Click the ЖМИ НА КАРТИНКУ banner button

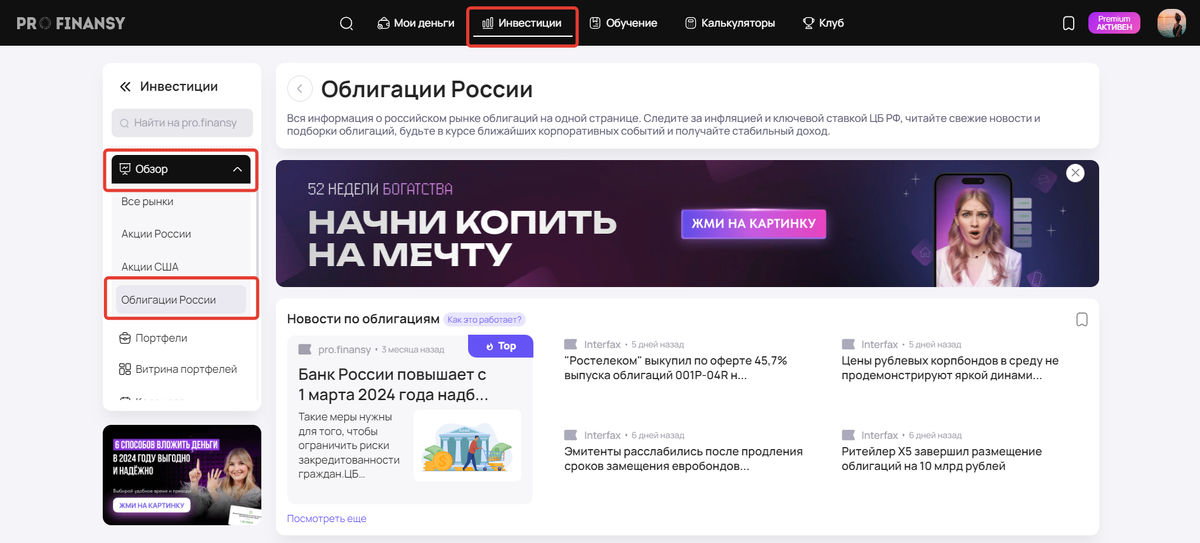click(754, 224)
